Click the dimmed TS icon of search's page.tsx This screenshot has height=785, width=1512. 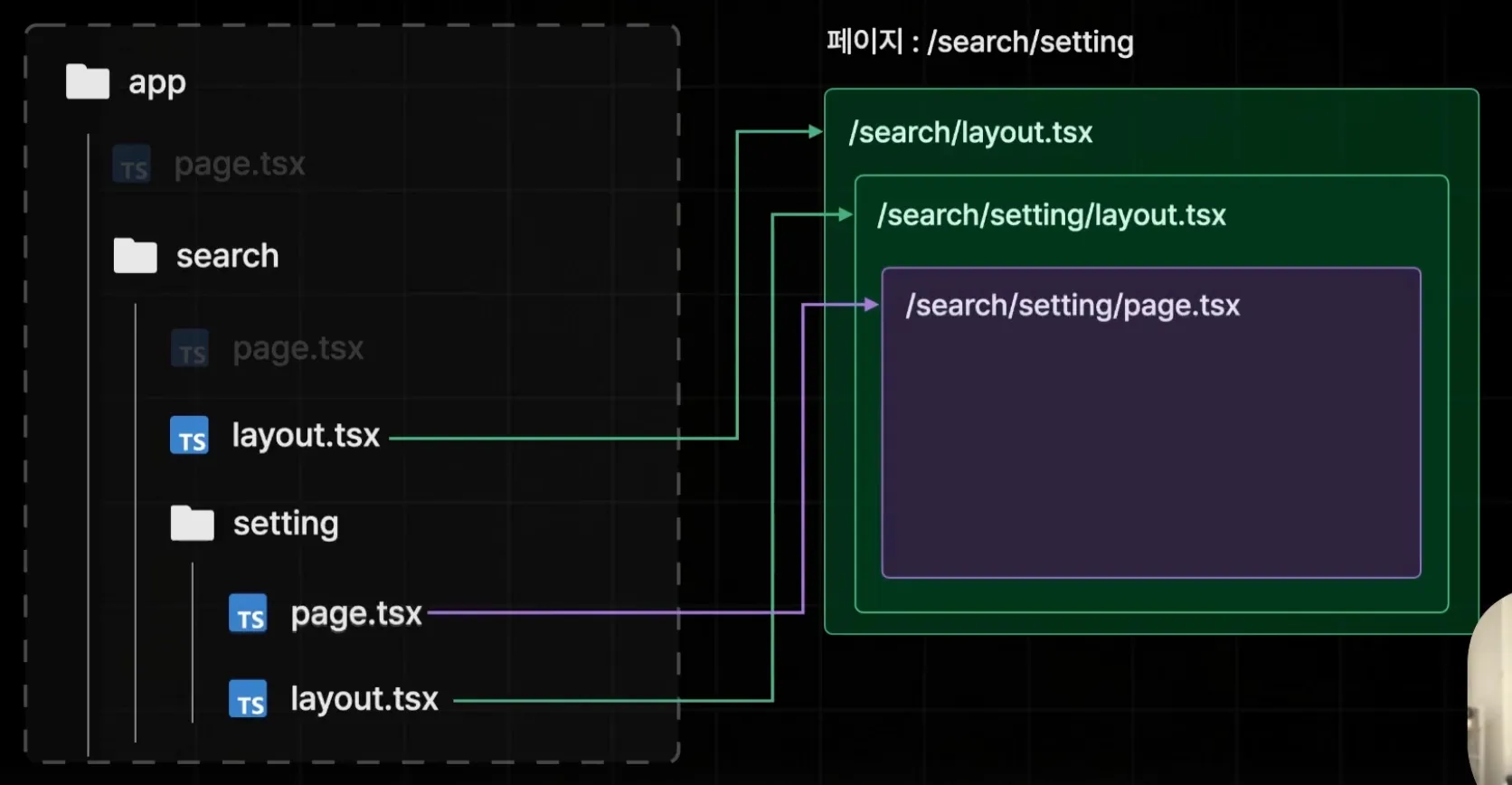point(190,349)
